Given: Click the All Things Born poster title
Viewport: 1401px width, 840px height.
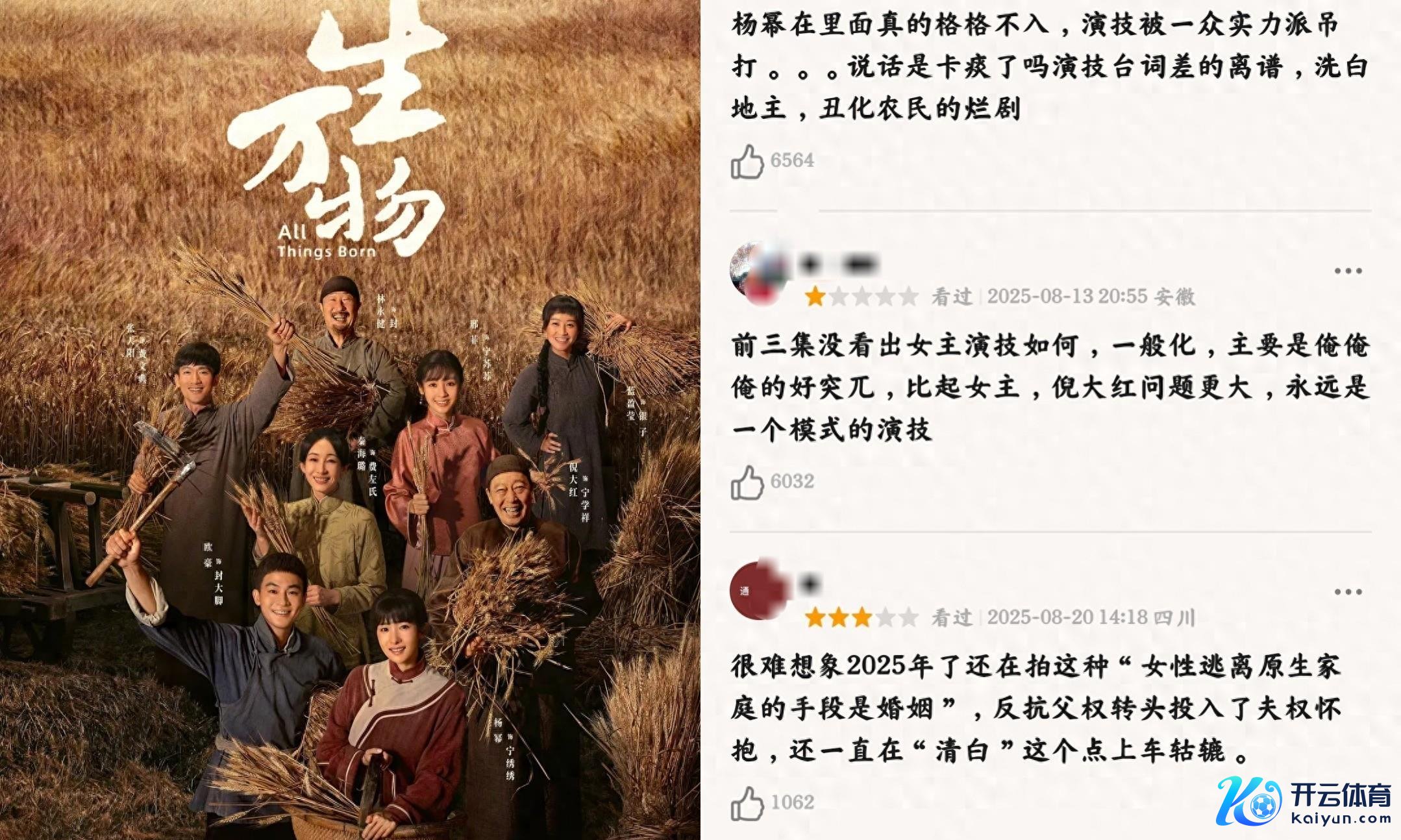Looking at the screenshot, I should (x=327, y=241).
